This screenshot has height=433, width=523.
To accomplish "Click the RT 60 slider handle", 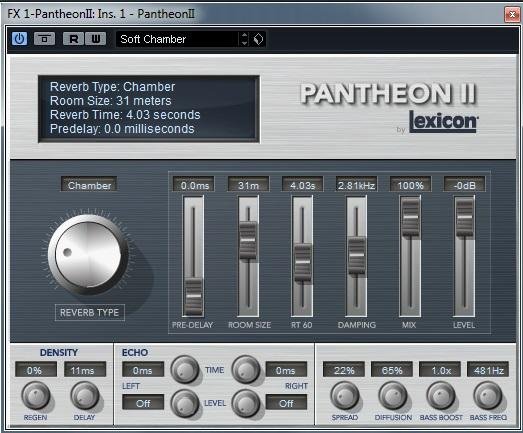I will [x=303, y=262].
